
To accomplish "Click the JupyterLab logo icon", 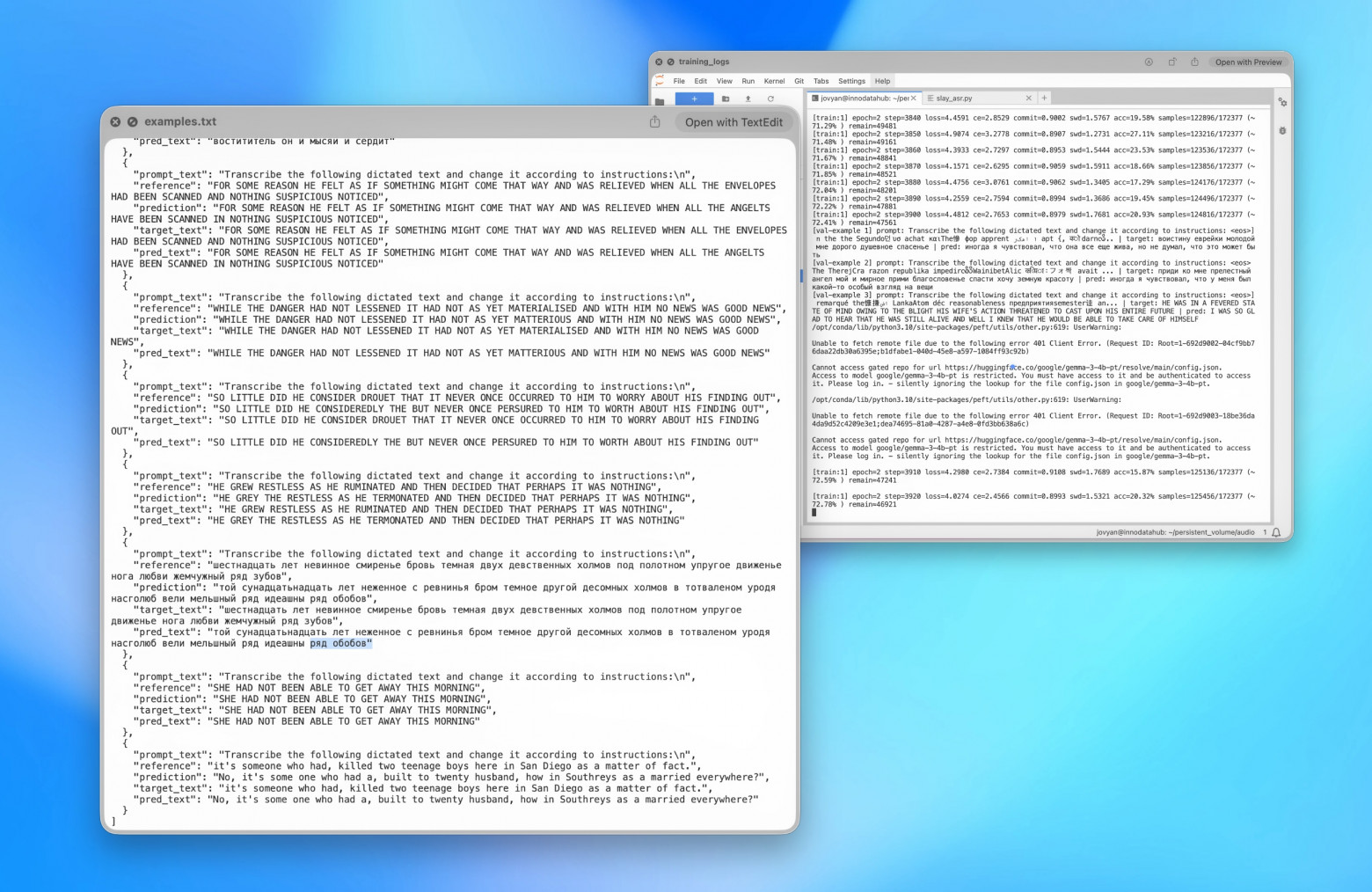I will point(659,81).
